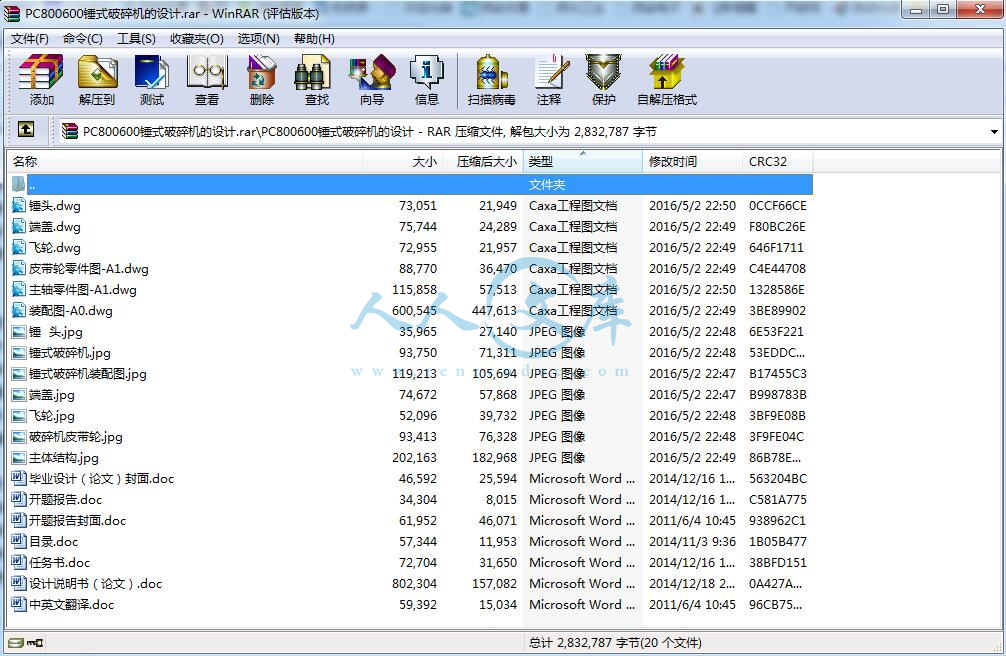Open the 工具(S) menu
This screenshot has width=1006, height=656.
tap(136, 39)
